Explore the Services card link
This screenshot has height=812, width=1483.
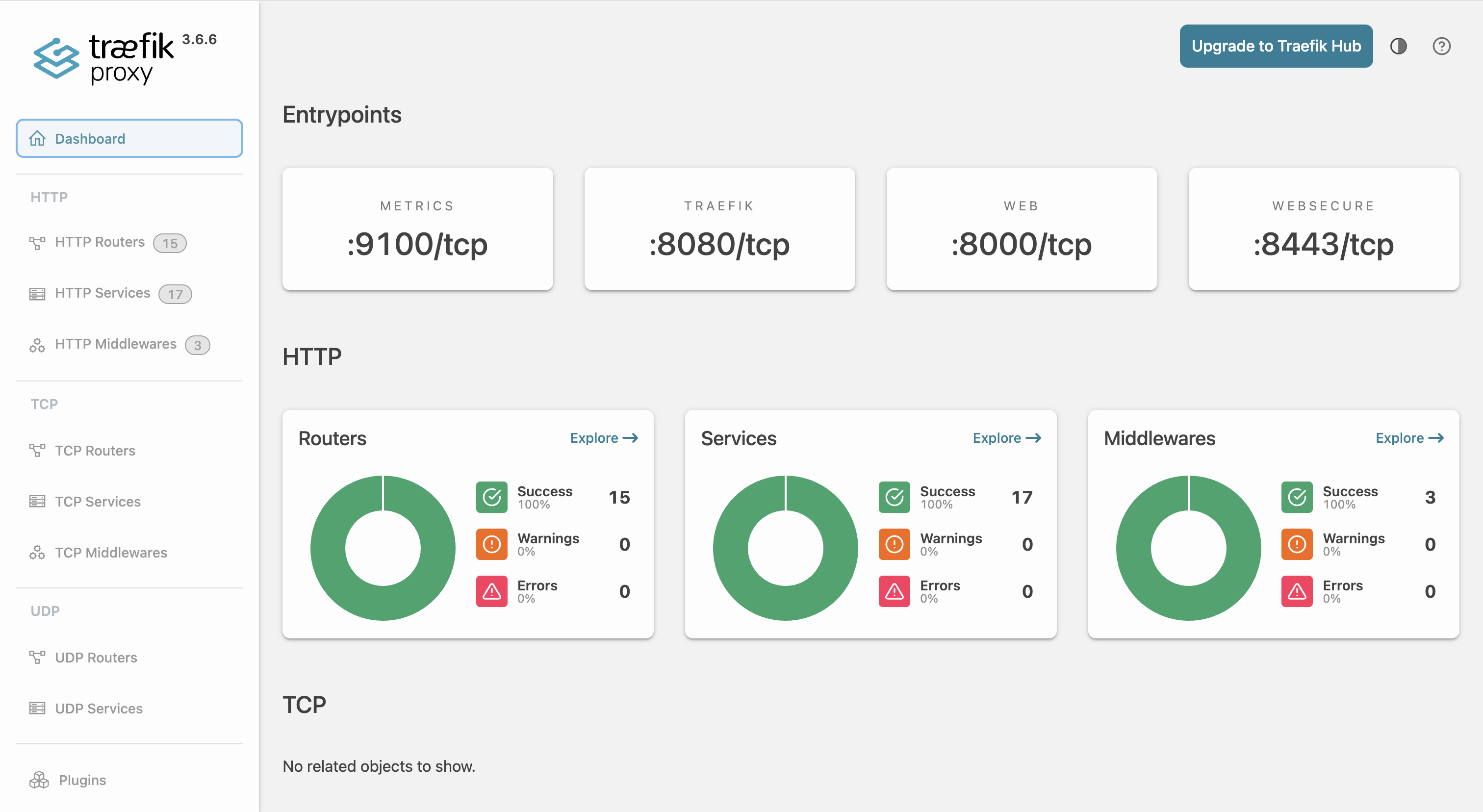pyautogui.click(x=1006, y=438)
